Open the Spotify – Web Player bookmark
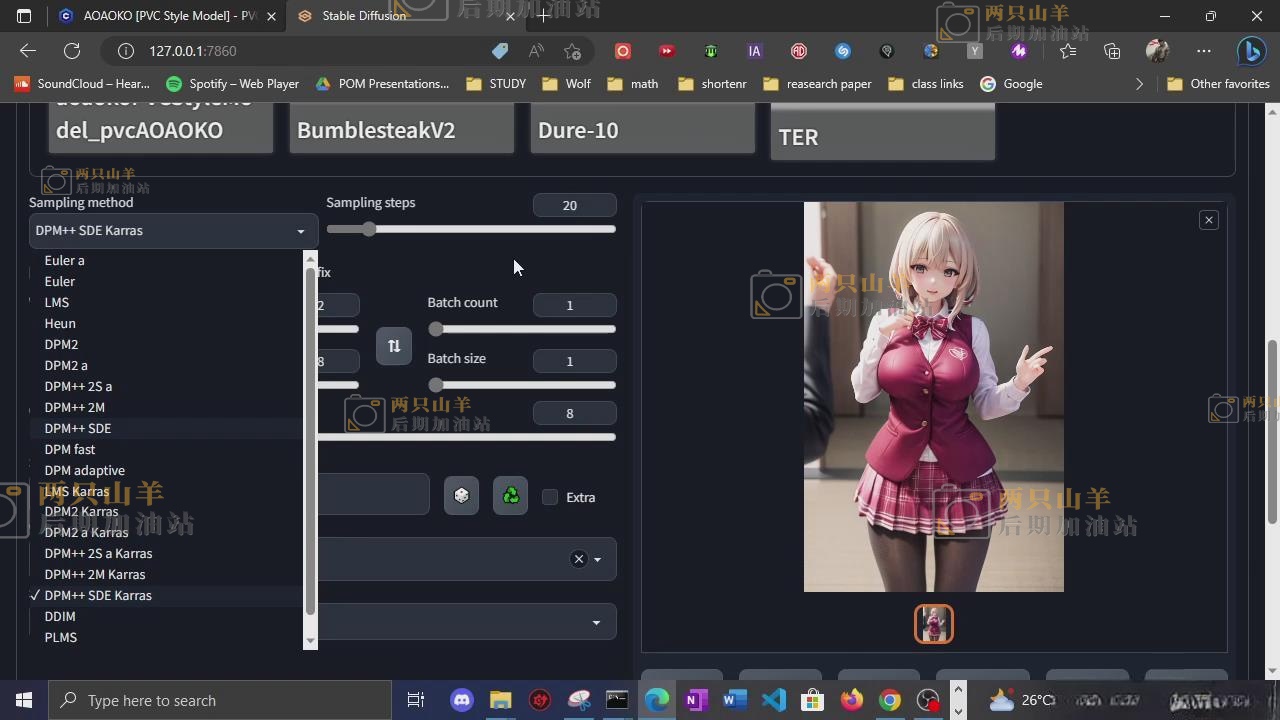 coord(232,84)
